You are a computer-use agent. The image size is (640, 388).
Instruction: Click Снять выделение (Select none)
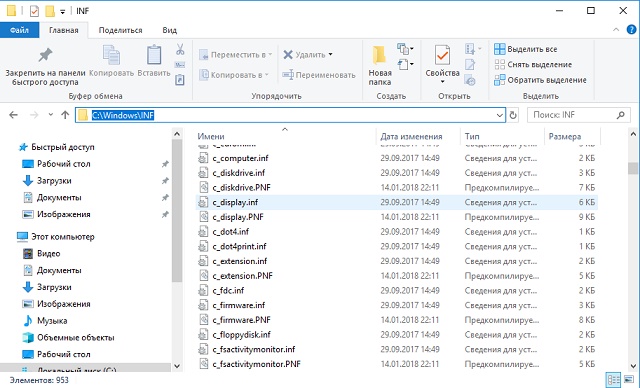pos(533,64)
